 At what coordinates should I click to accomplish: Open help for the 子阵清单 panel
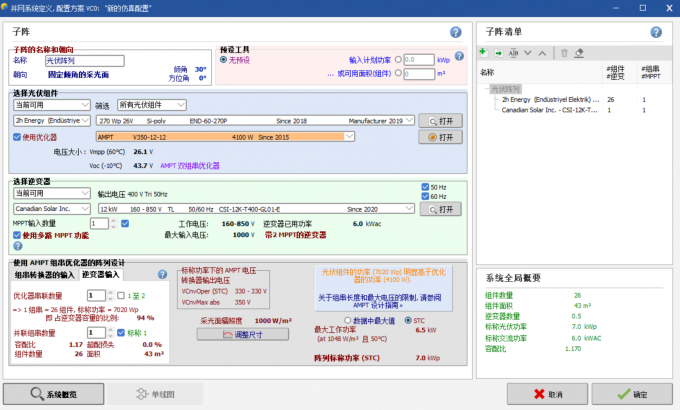656,32
